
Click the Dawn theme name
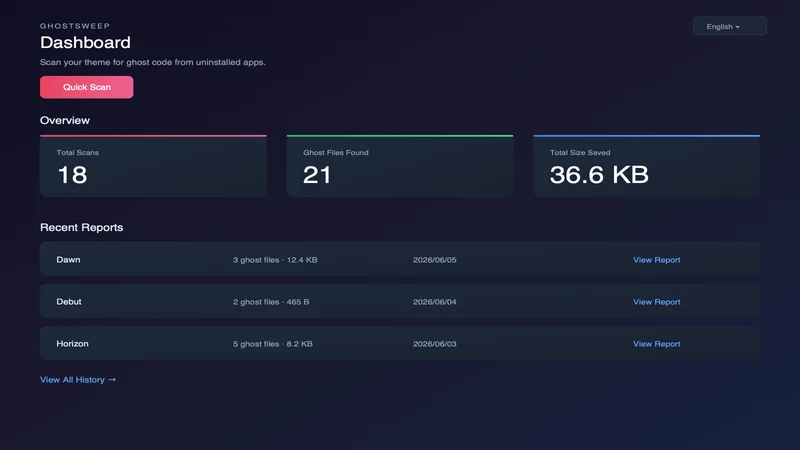click(x=68, y=260)
